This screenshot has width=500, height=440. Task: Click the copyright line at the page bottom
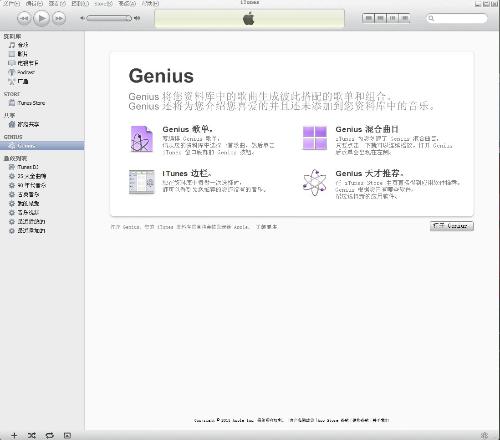click(292, 420)
